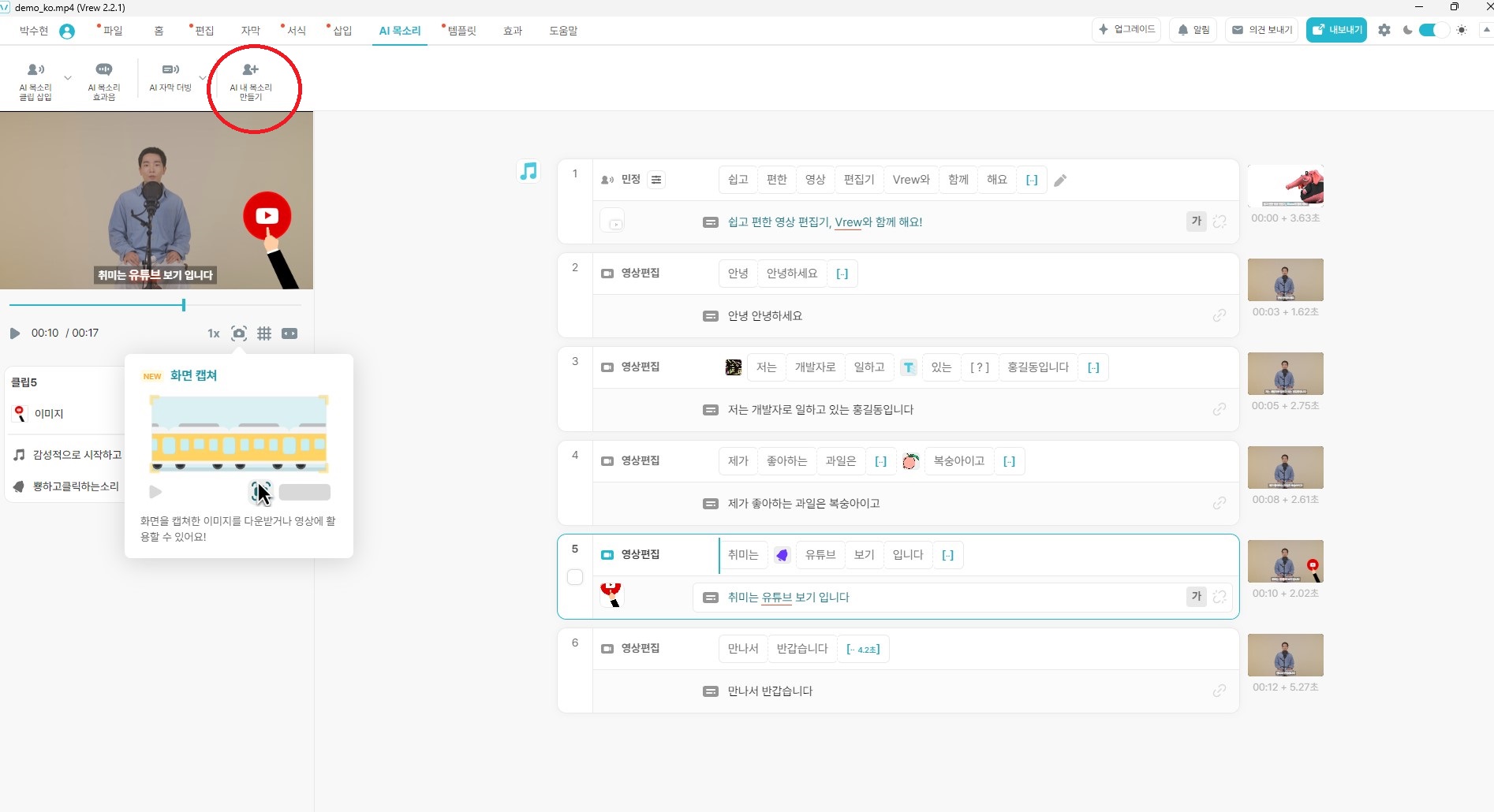Click the purple sticker icon in clip 5
This screenshot has height=812, width=1494.
click(782, 555)
